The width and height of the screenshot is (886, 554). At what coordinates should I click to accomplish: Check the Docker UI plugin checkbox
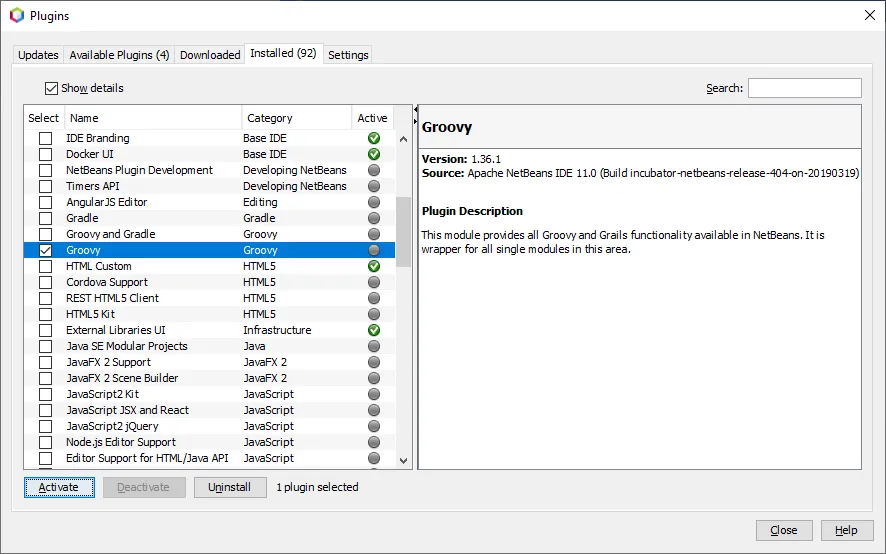pos(45,154)
